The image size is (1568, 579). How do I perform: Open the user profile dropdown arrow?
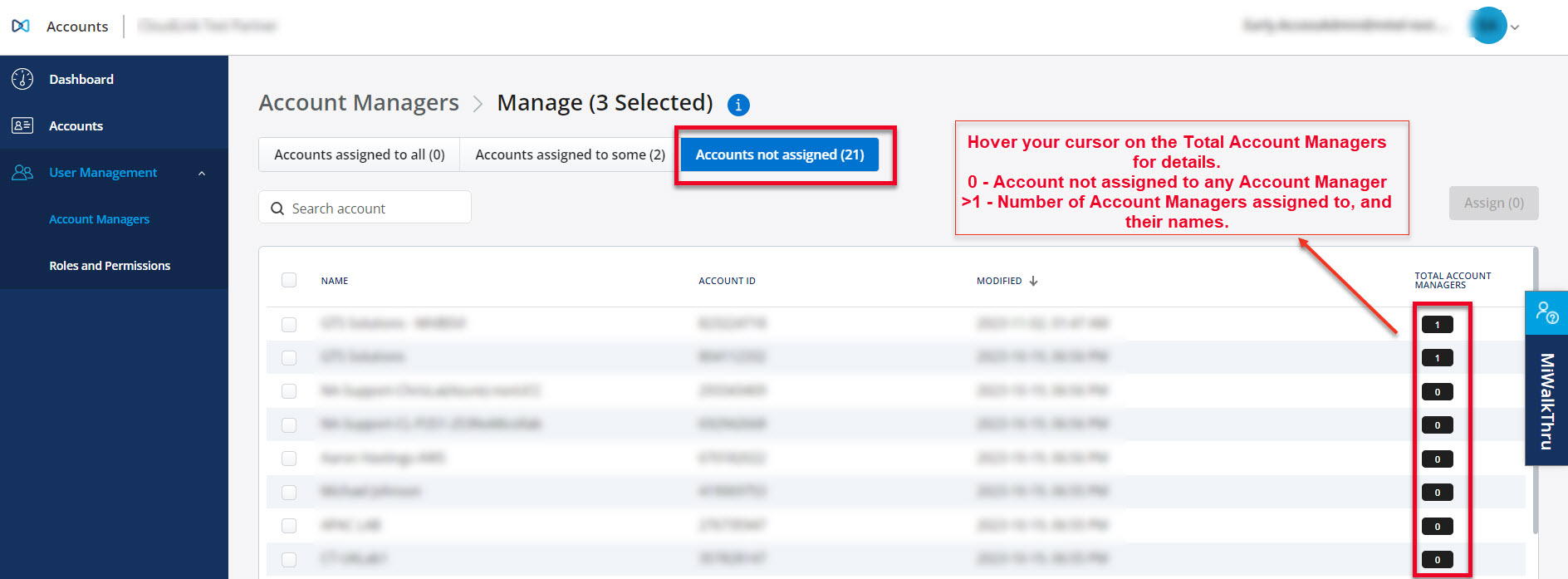[x=1515, y=27]
